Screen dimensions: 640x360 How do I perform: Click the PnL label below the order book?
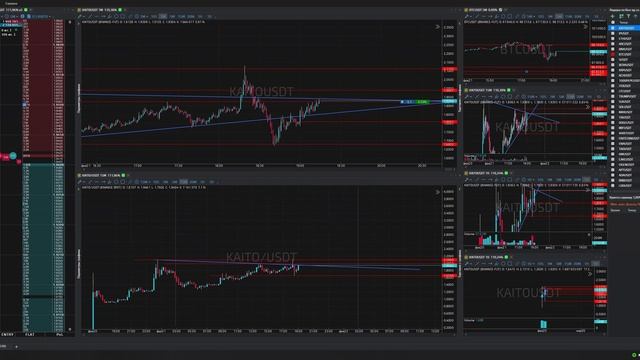click(x=60, y=334)
